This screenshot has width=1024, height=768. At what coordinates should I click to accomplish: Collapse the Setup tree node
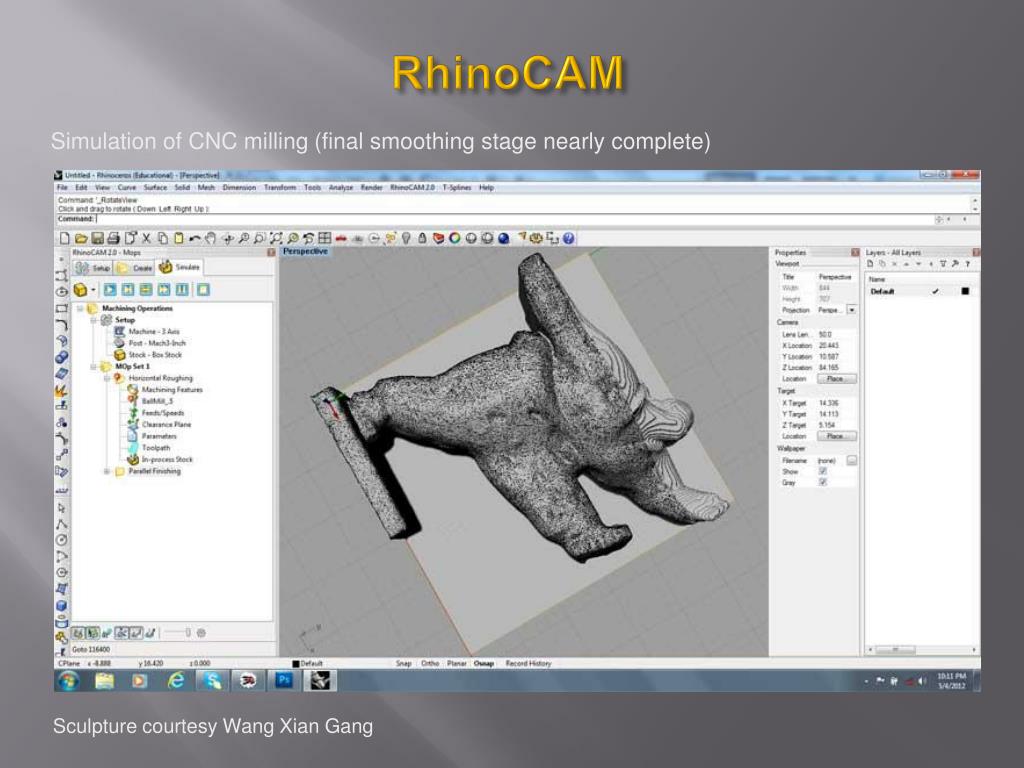pyautogui.click(x=93, y=320)
